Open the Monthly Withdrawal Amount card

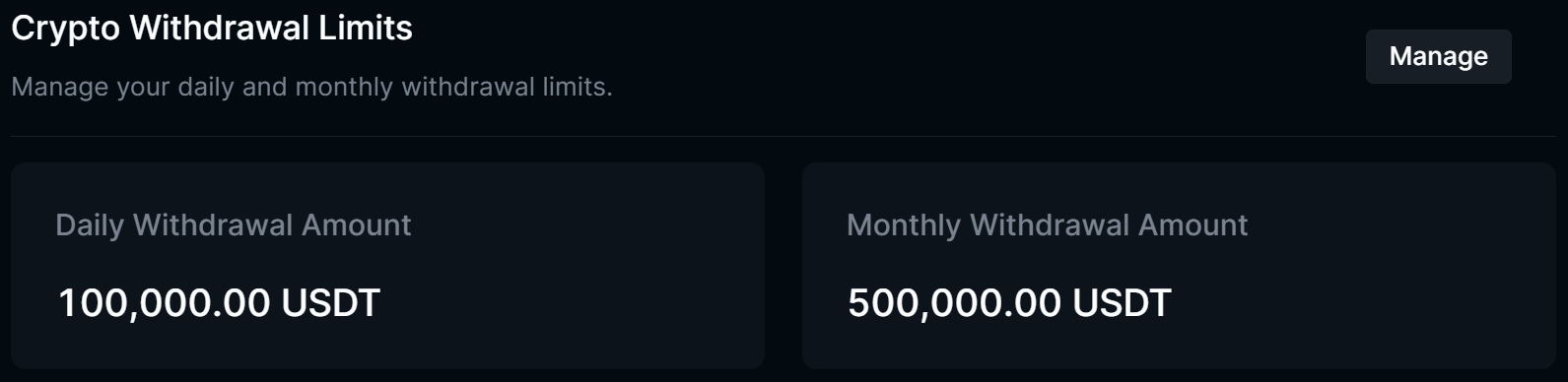tap(1179, 266)
